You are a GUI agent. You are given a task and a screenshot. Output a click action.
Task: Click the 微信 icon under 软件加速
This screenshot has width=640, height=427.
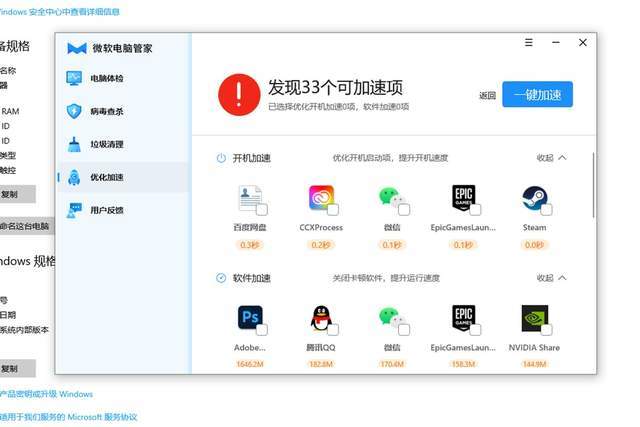click(391, 318)
